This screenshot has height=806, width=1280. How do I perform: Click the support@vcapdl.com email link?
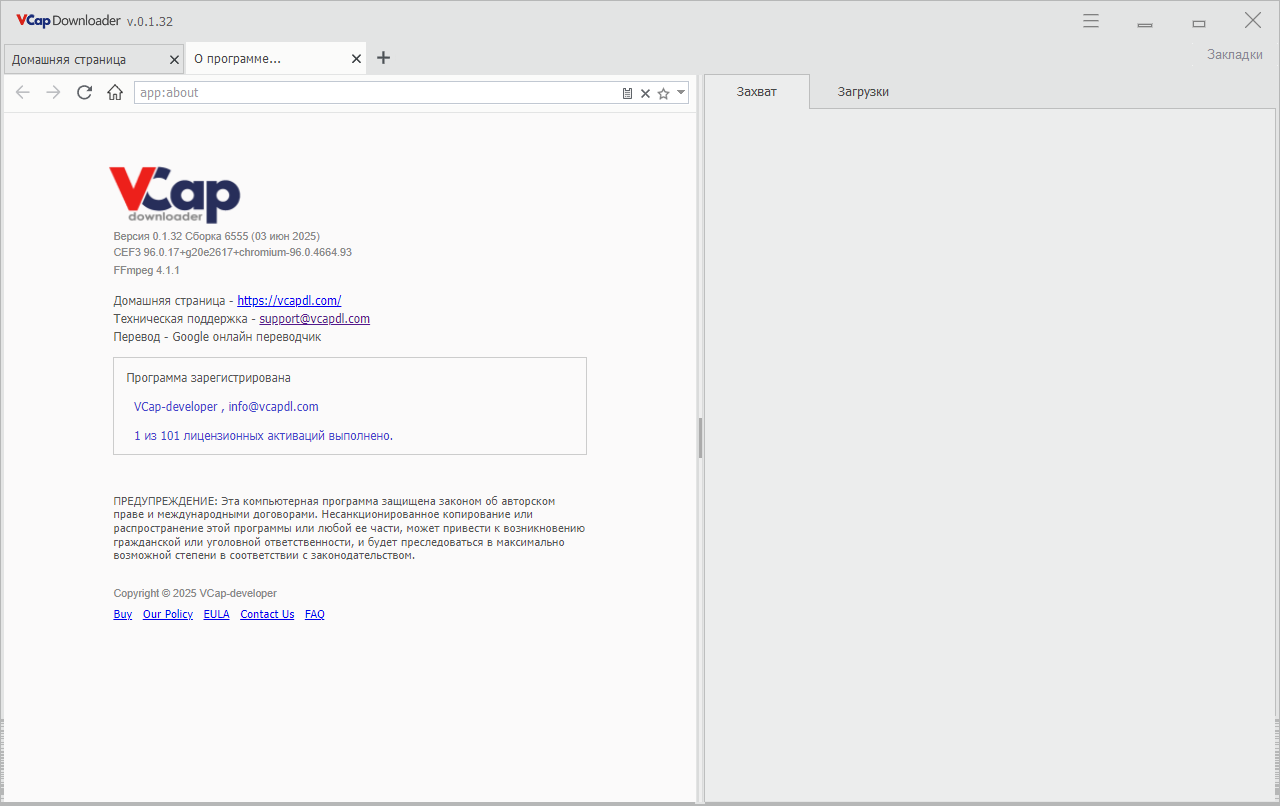coord(315,319)
